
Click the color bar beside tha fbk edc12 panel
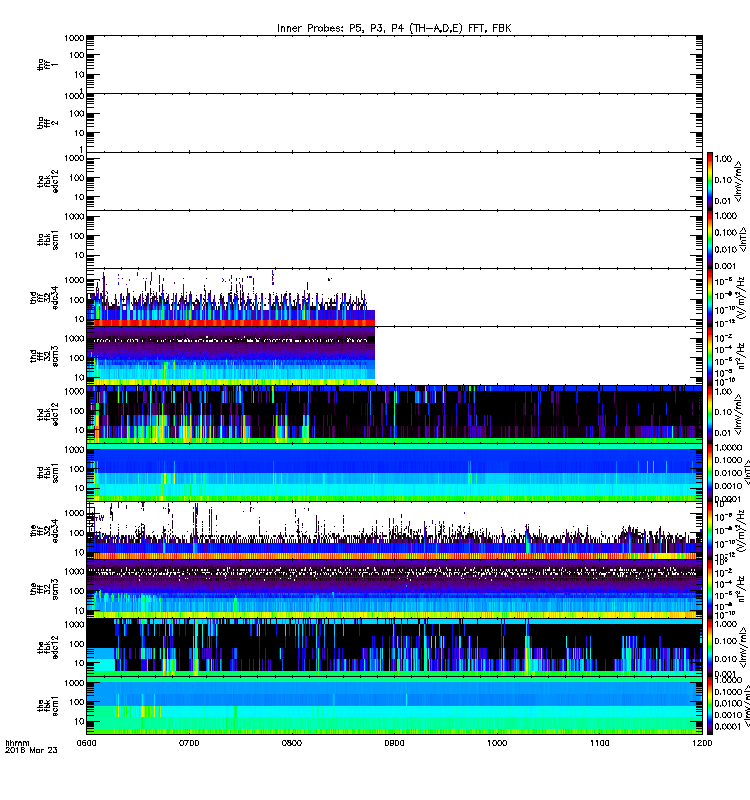click(710, 181)
